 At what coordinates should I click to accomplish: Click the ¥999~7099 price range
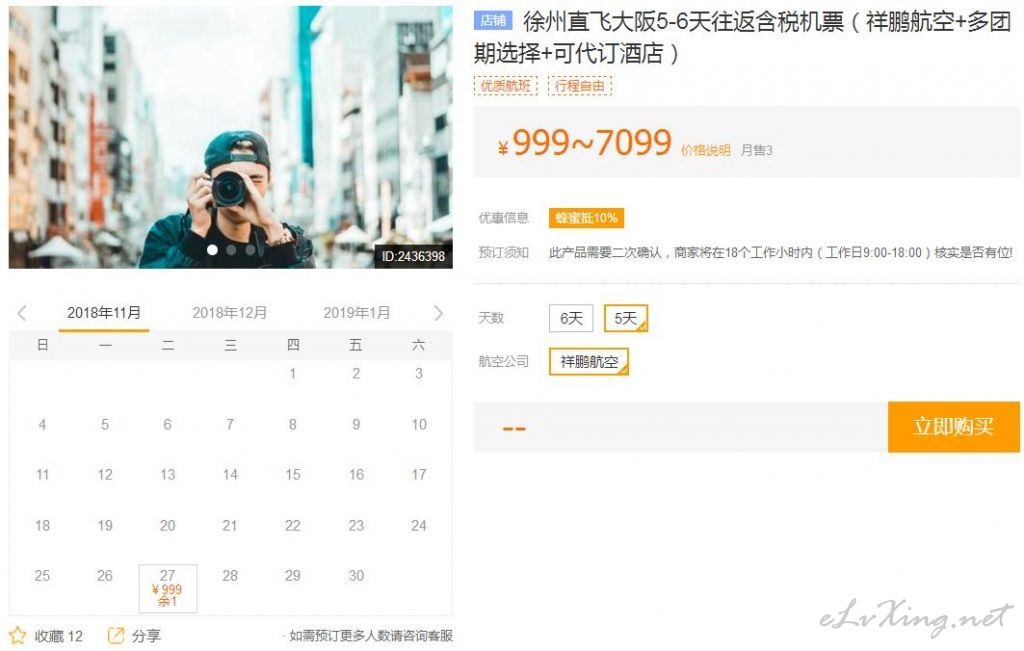pyautogui.click(x=584, y=143)
